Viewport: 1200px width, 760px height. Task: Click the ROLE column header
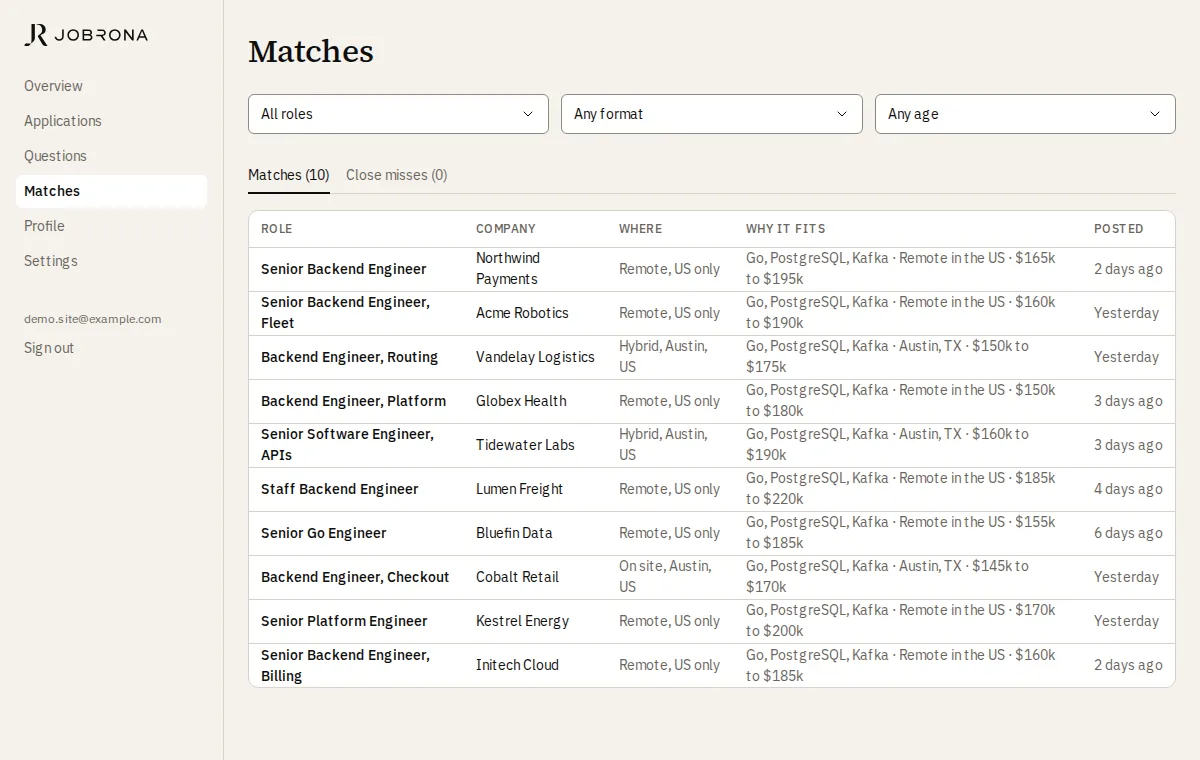[277, 229]
